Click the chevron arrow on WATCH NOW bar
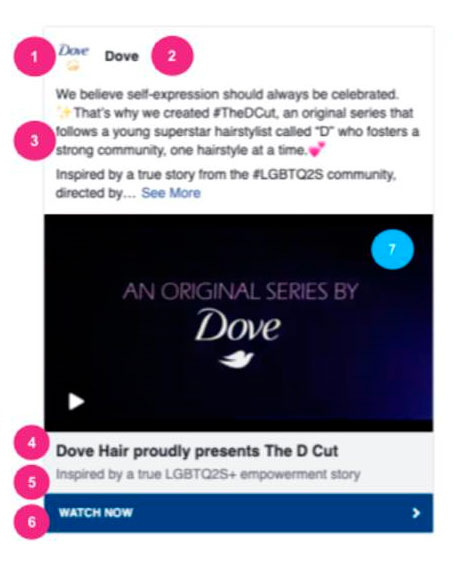The image size is (461, 565). [416, 513]
